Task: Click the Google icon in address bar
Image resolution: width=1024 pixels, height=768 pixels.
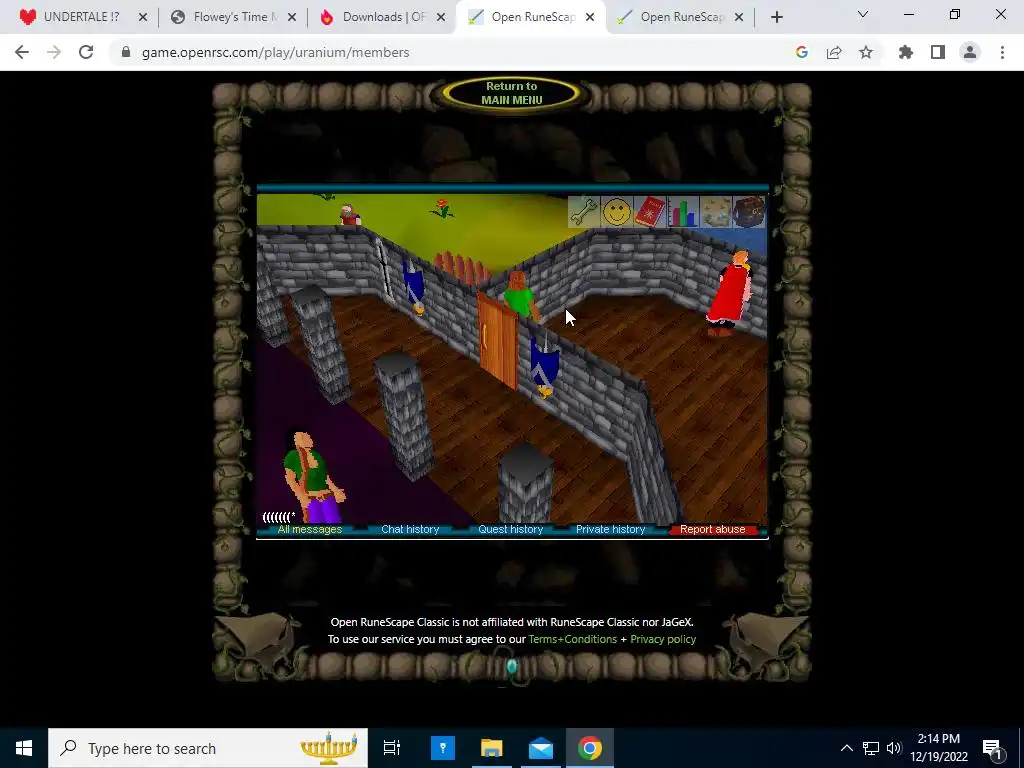Action: (x=802, y=52)
